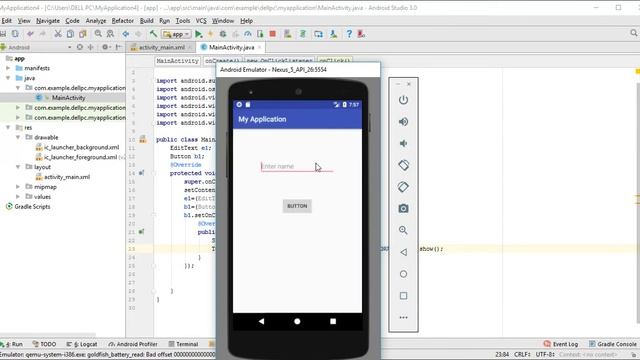This screenshot has height=360, width=640.
Task: Click the emulator sidebar overview square
Action: 403,296
